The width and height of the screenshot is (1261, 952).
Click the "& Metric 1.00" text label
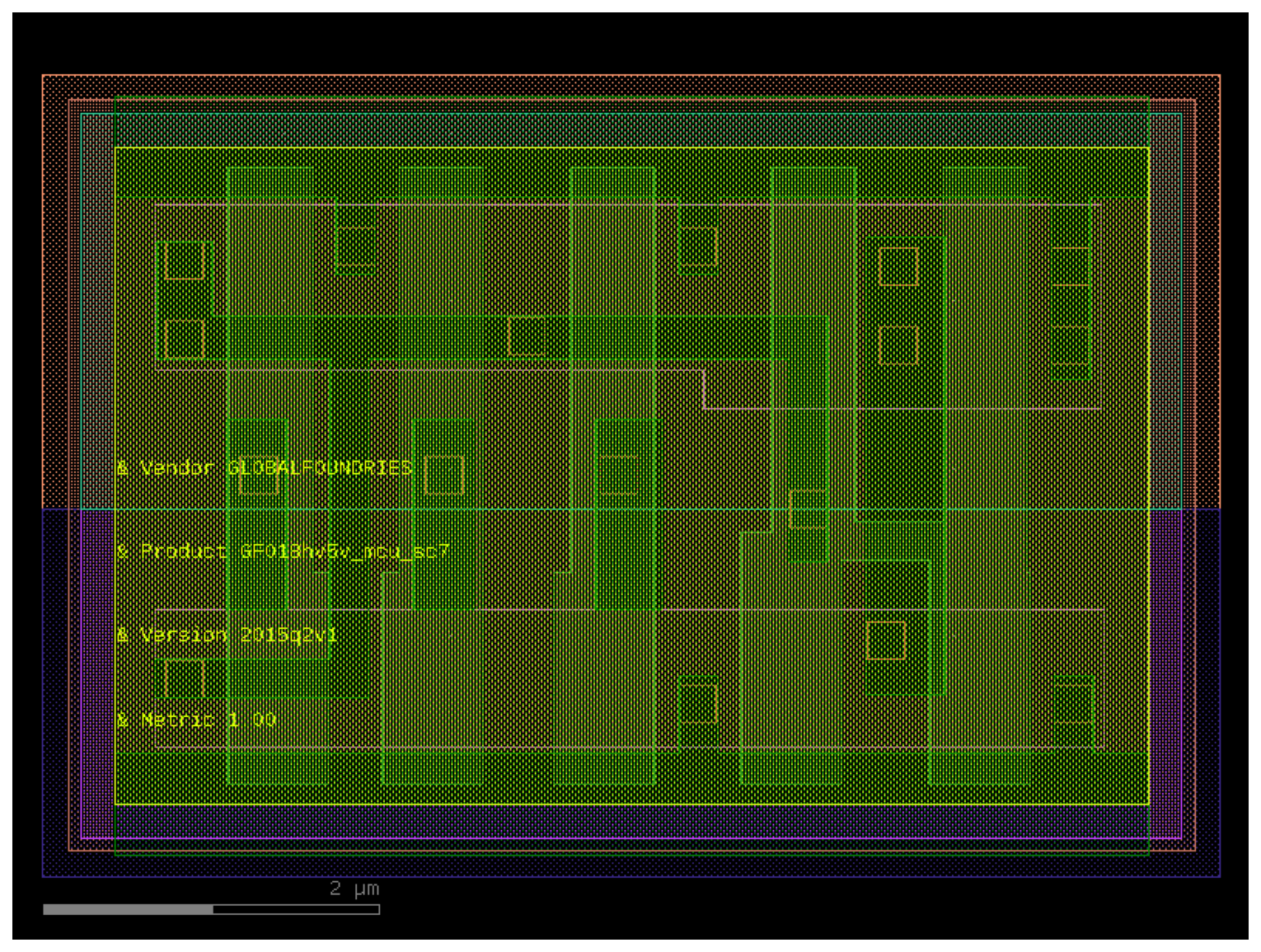[x=196, y=720]
